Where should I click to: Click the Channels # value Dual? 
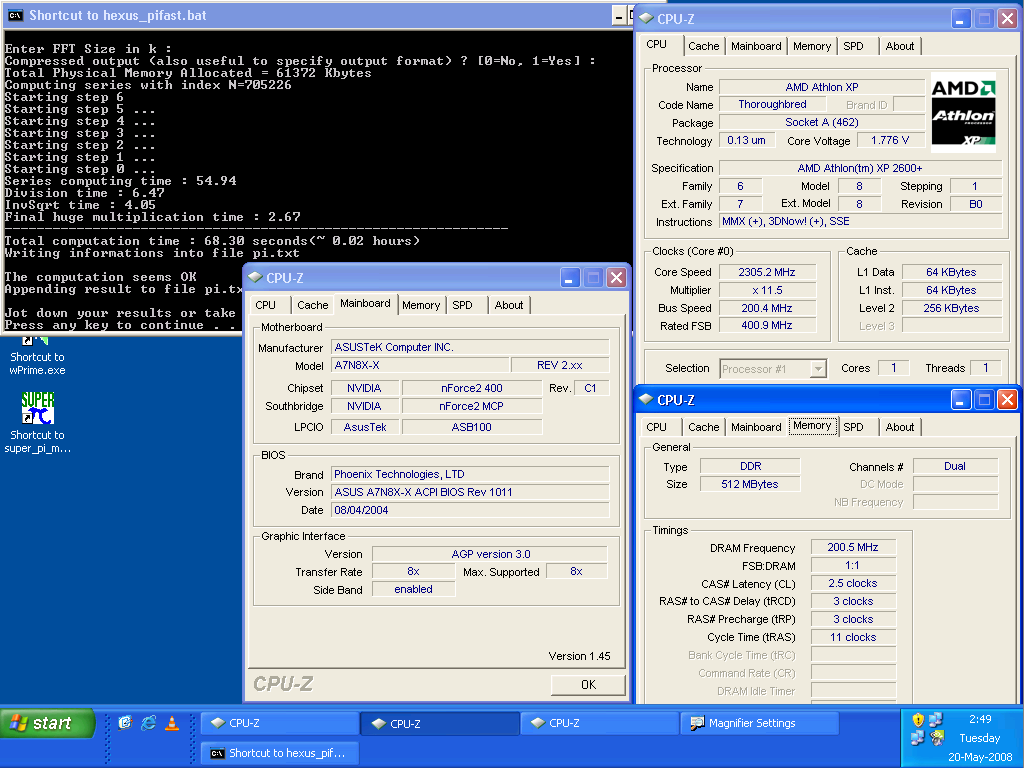coord(955,466)
